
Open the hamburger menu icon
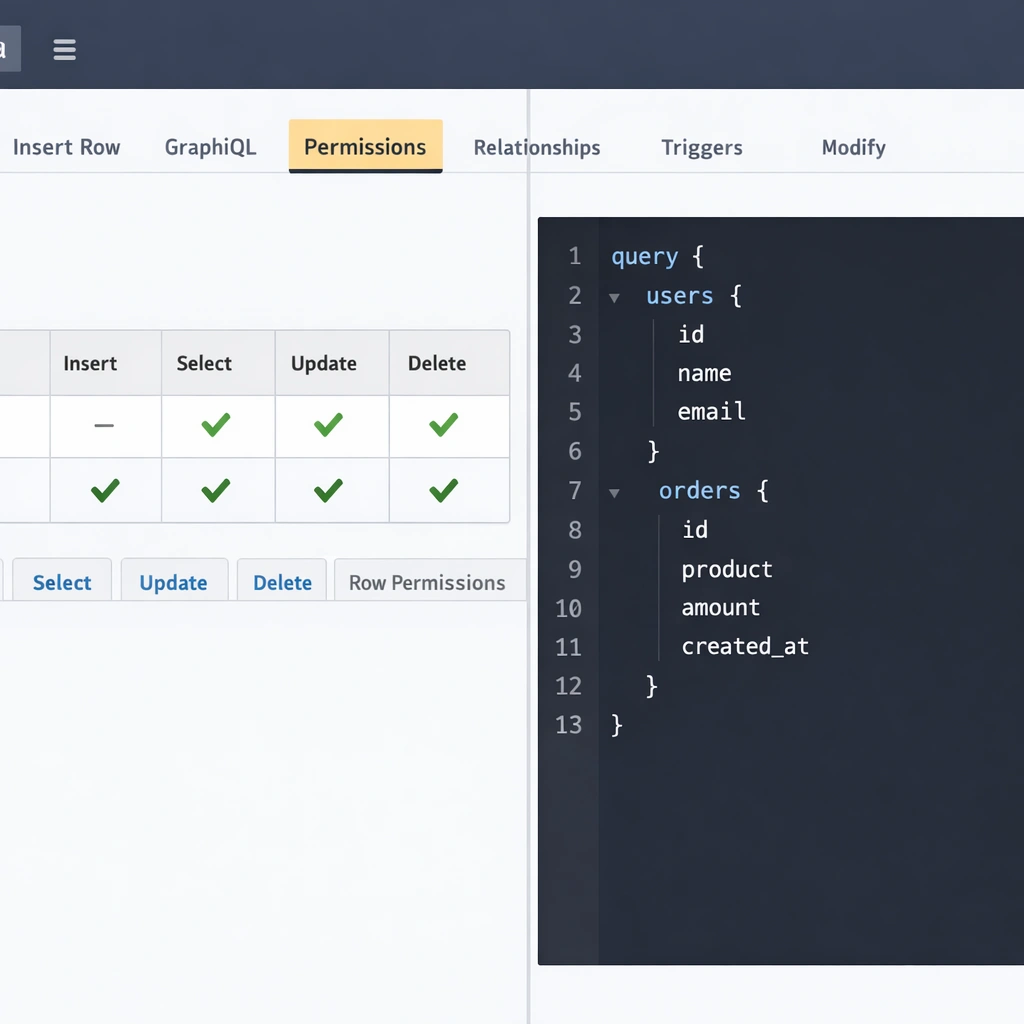tap(65, 50)
